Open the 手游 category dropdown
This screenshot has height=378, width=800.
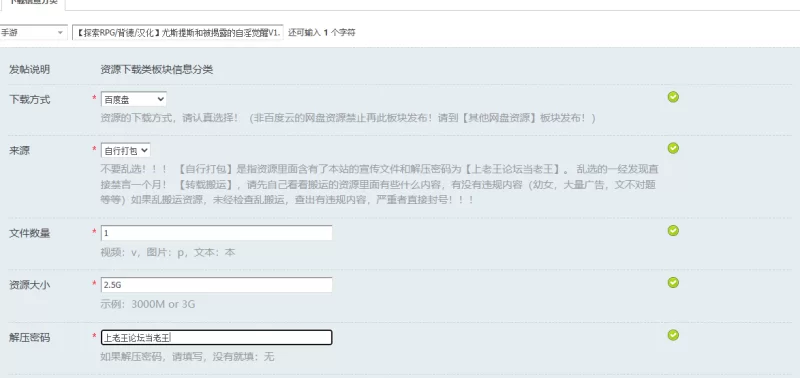pos(33,33)
